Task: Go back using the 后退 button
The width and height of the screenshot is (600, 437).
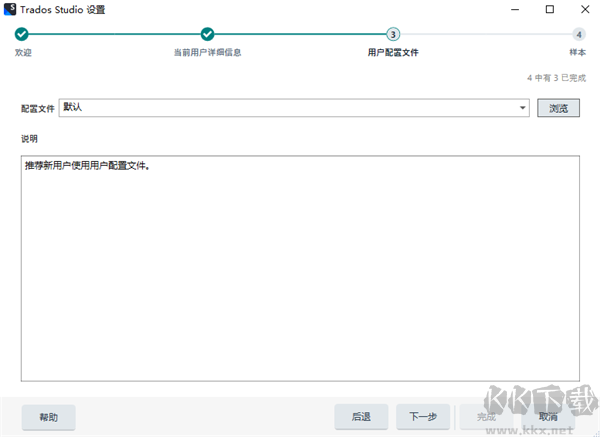Action: point(361,417)
